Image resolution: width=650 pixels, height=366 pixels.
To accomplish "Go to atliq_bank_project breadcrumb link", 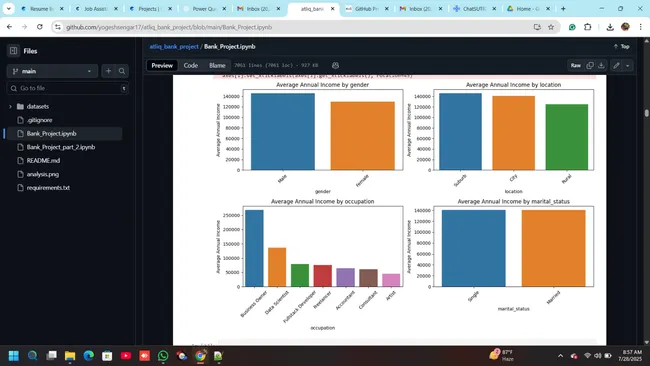I will tap(174, 46).
